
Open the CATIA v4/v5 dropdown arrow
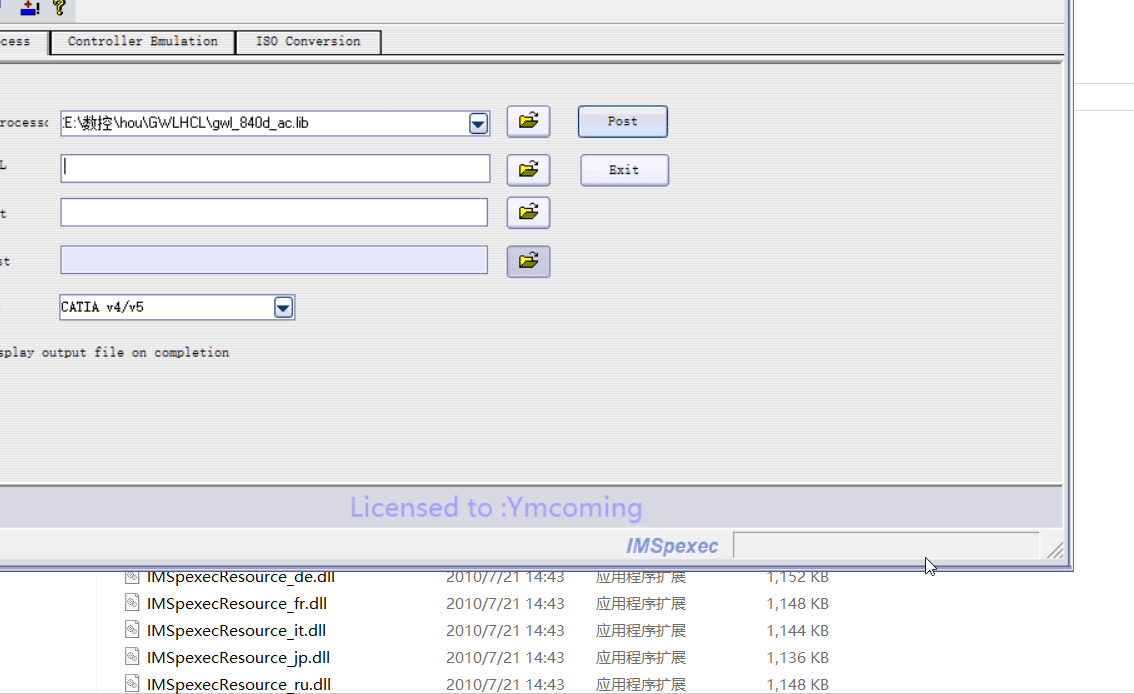(283, 307)
